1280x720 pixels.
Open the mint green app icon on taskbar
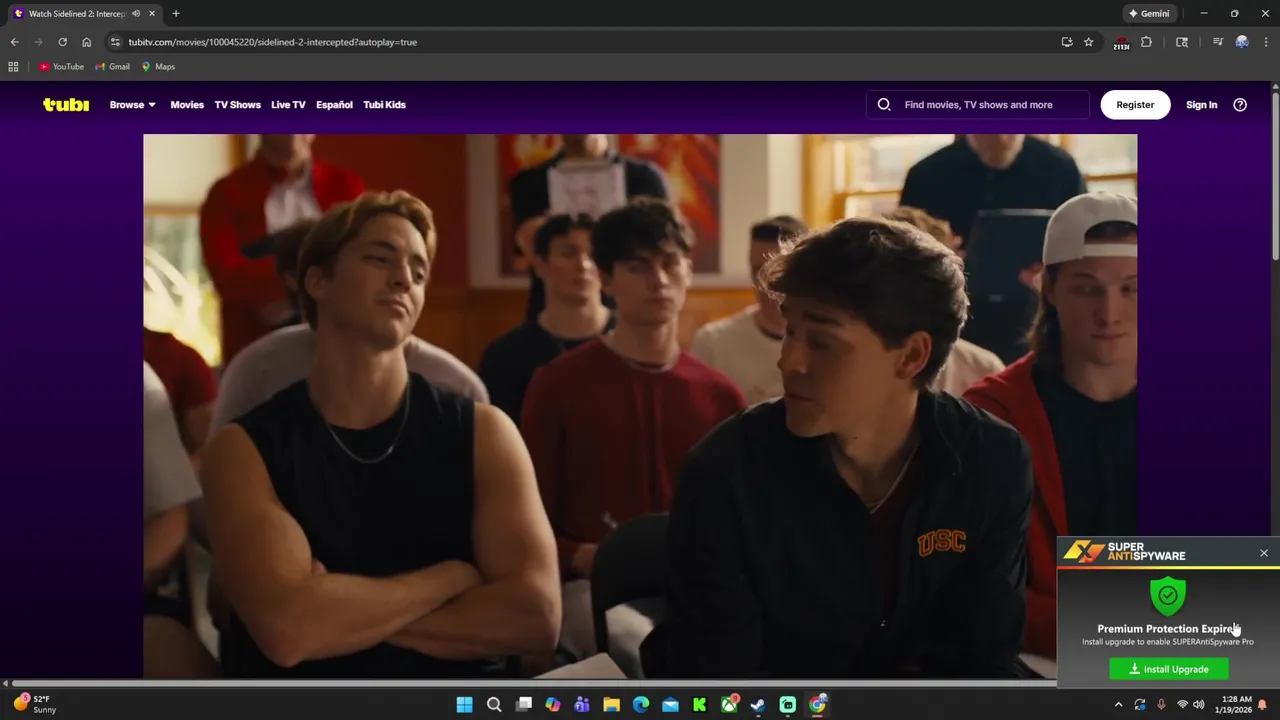(x=788, y=705)
